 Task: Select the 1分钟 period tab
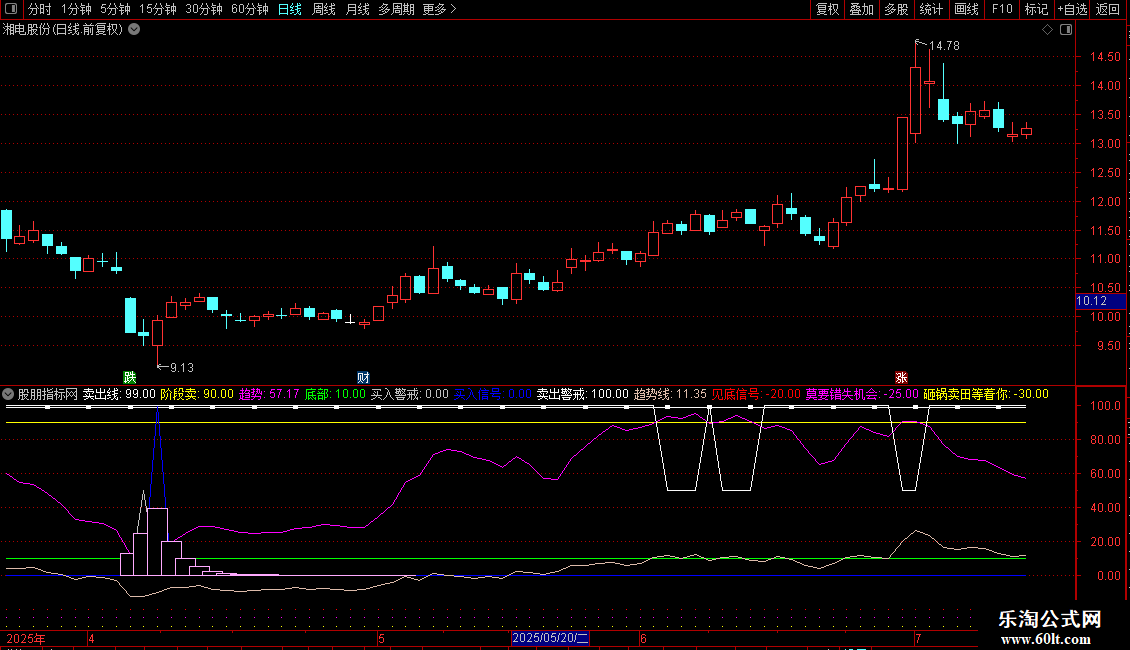[x=76, y=9]
